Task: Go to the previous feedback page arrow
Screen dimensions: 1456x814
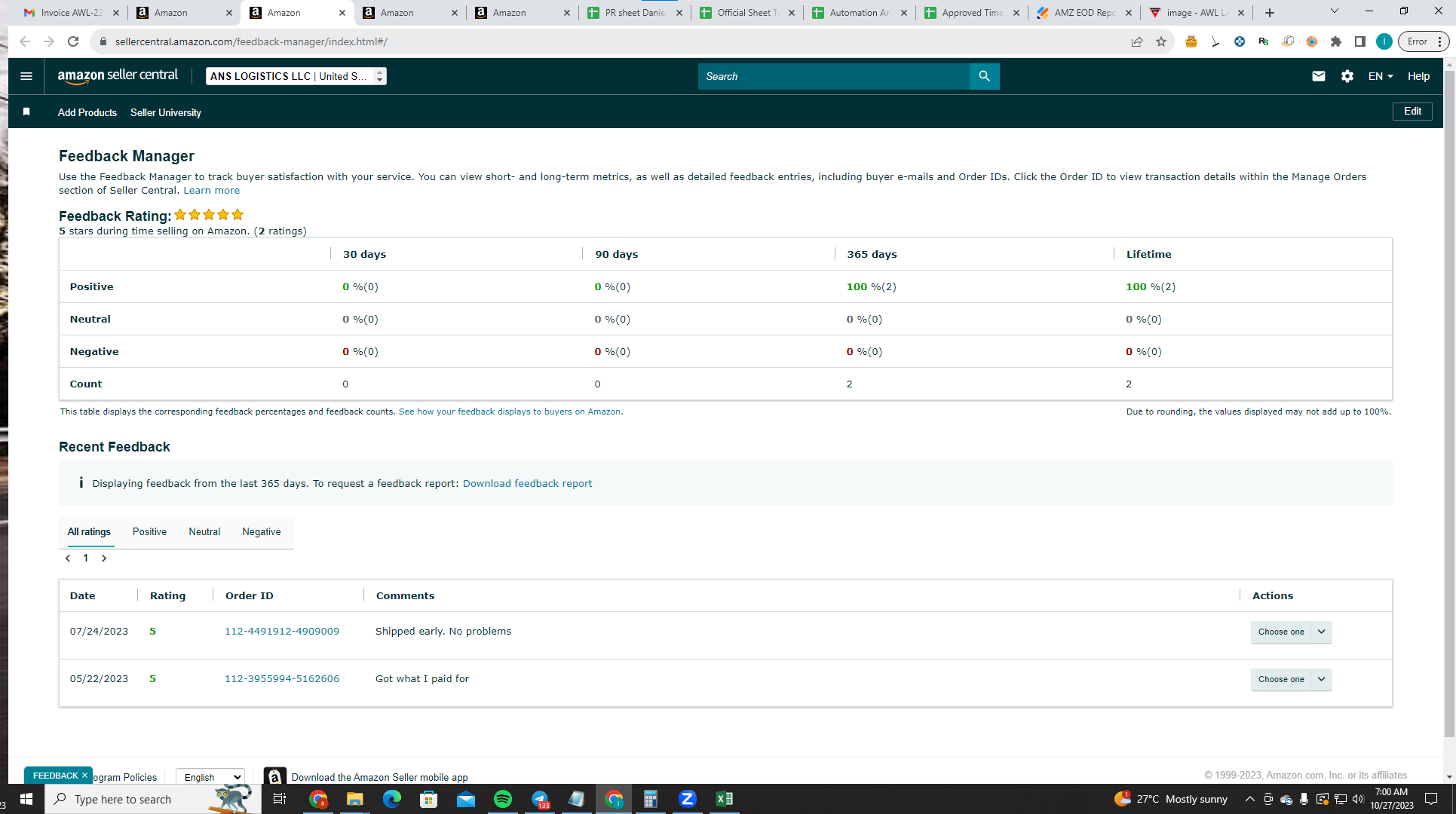Action: click(68, 558)
